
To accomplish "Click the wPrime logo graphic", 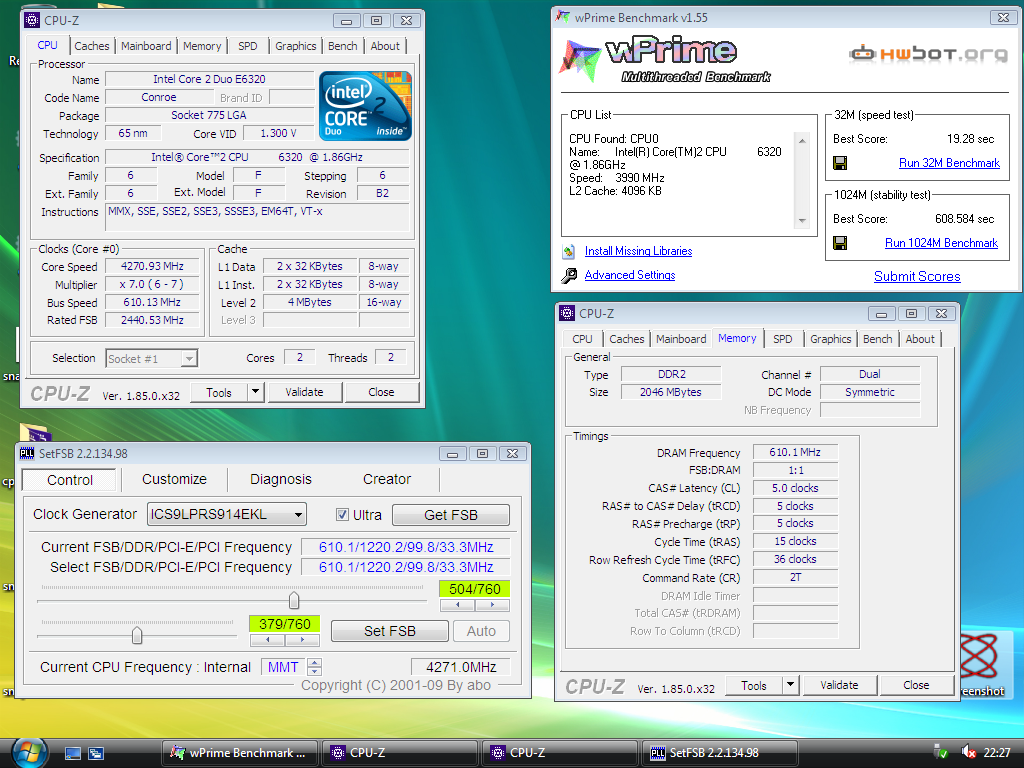I will coord(665,61).
